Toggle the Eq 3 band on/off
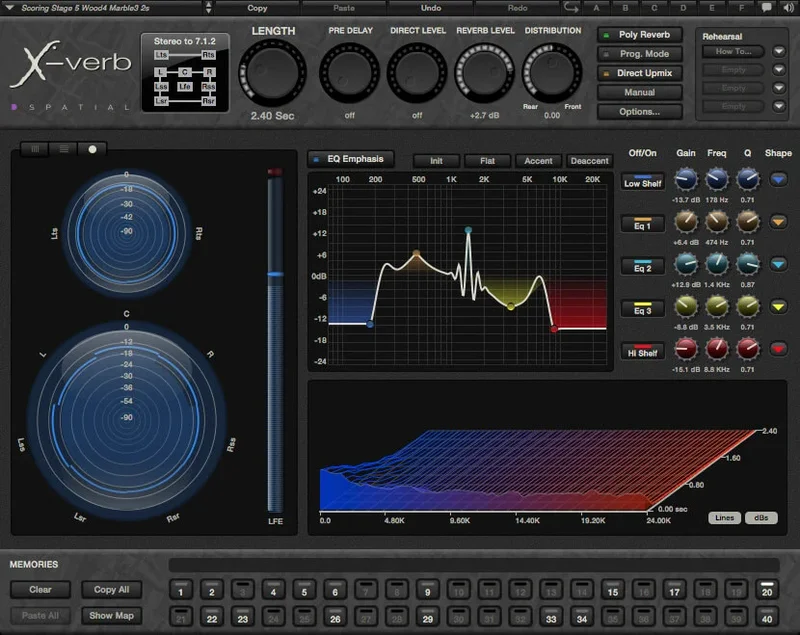Image resolution: width=800 pixels, height=635 pixels. (642, 309)
